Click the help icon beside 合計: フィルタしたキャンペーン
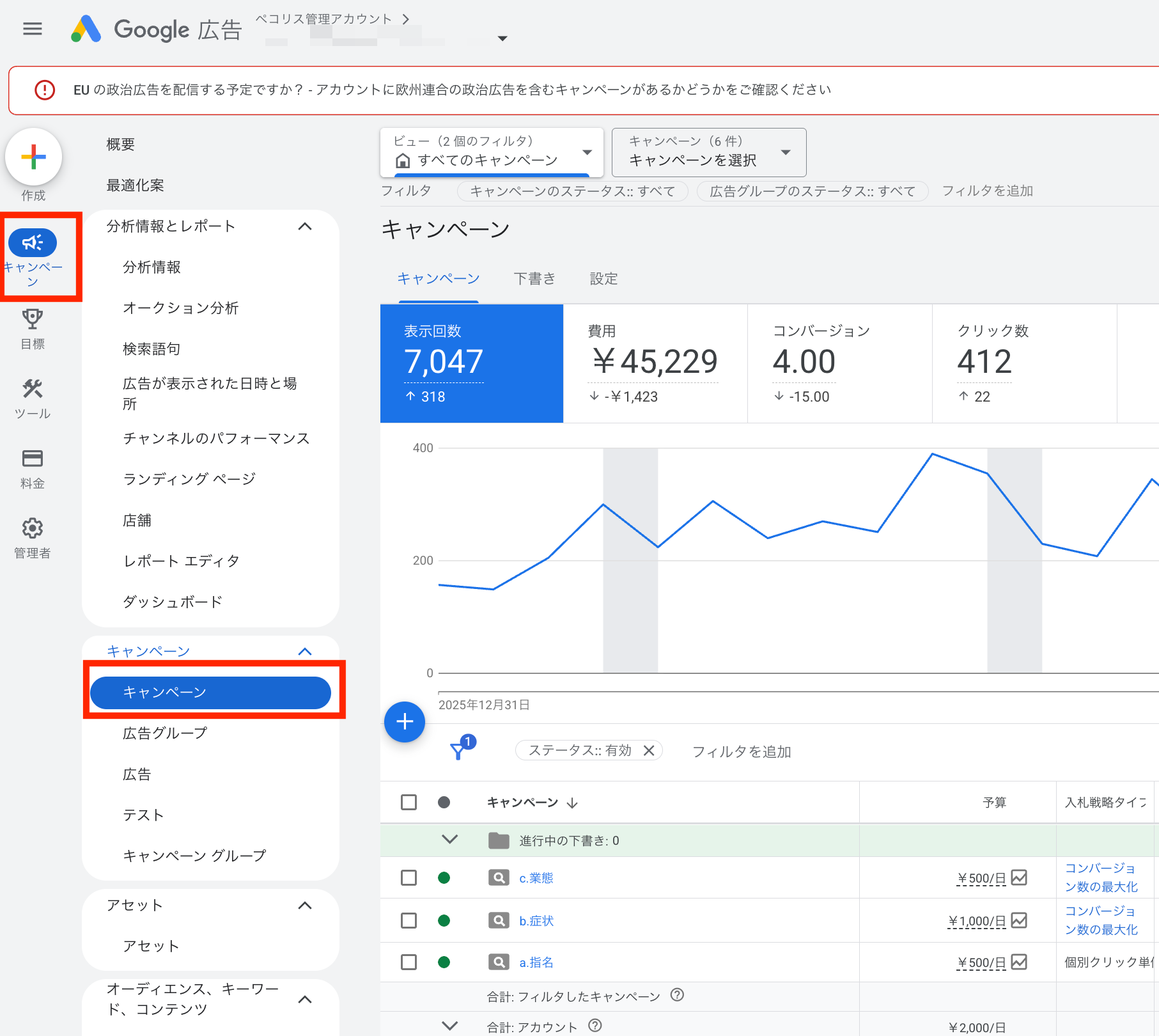This screenshot has height=1036, width=1159. tap(677, 995)
